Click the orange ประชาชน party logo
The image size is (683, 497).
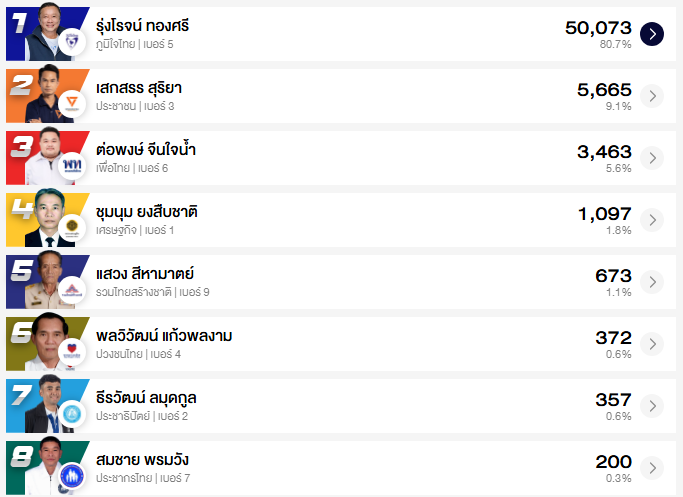tap(71, 104)
